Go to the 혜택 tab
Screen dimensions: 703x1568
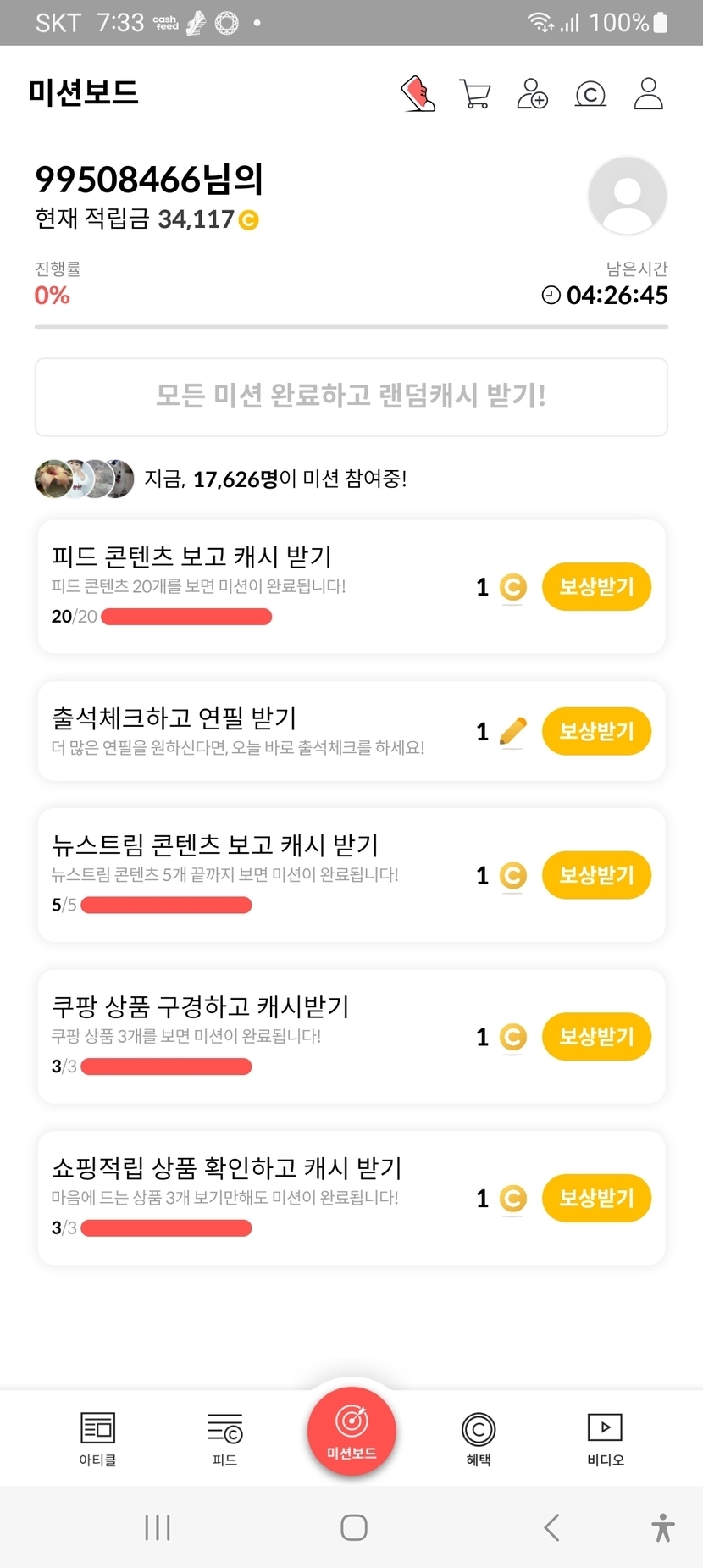479,1438
